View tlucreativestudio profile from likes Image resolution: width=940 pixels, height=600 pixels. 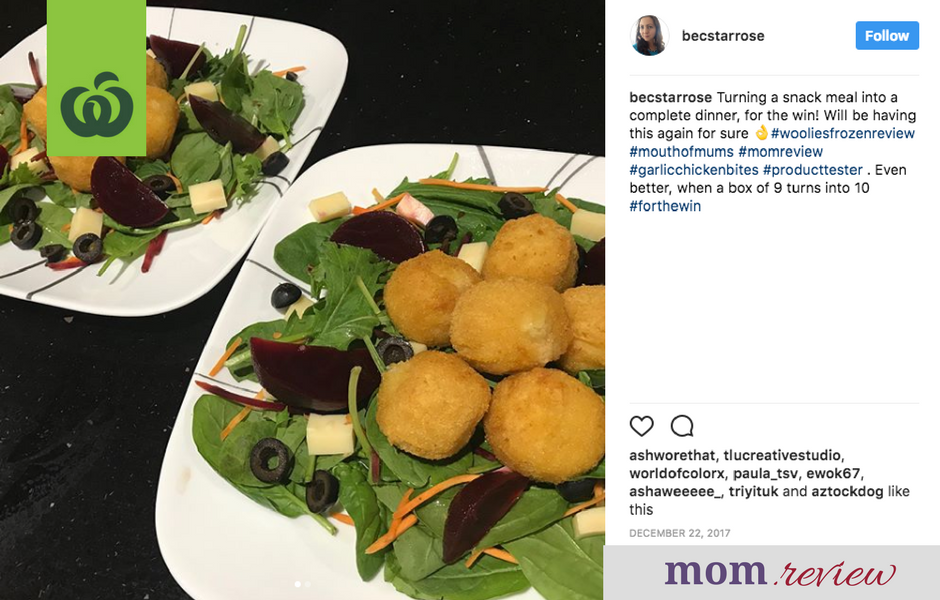point(782,455)
